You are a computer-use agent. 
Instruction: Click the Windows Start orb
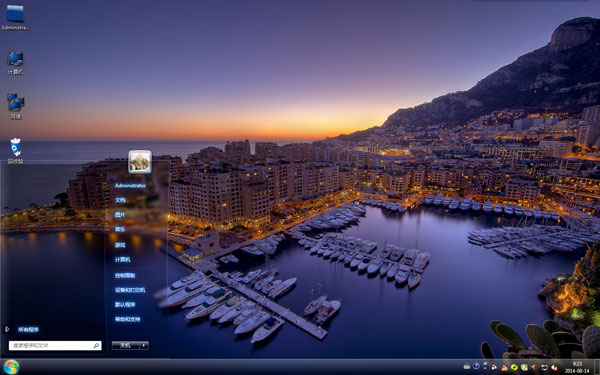pyautogui.click(x=11, y=367)
